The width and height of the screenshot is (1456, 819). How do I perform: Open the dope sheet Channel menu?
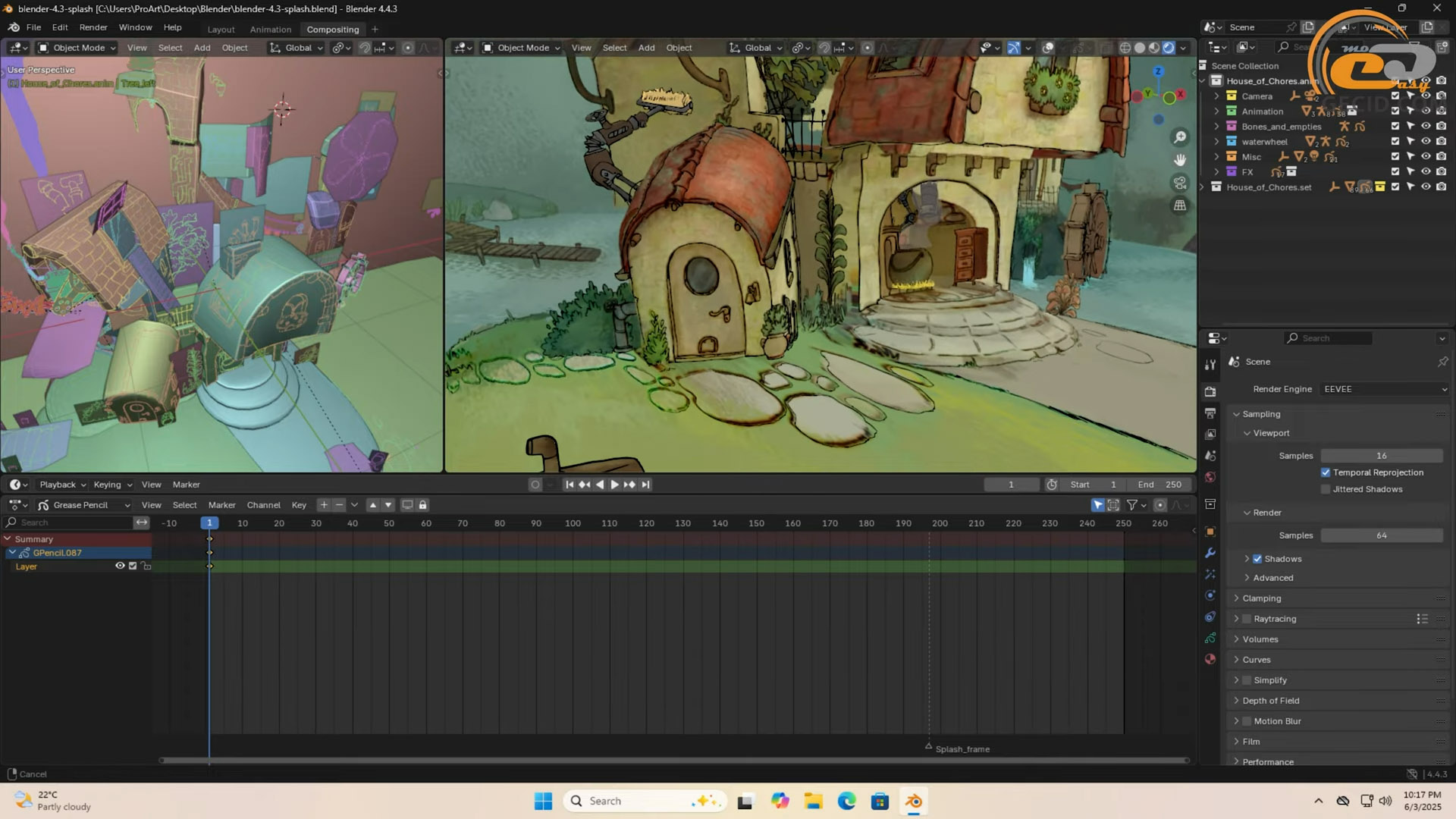click(263, 505)
